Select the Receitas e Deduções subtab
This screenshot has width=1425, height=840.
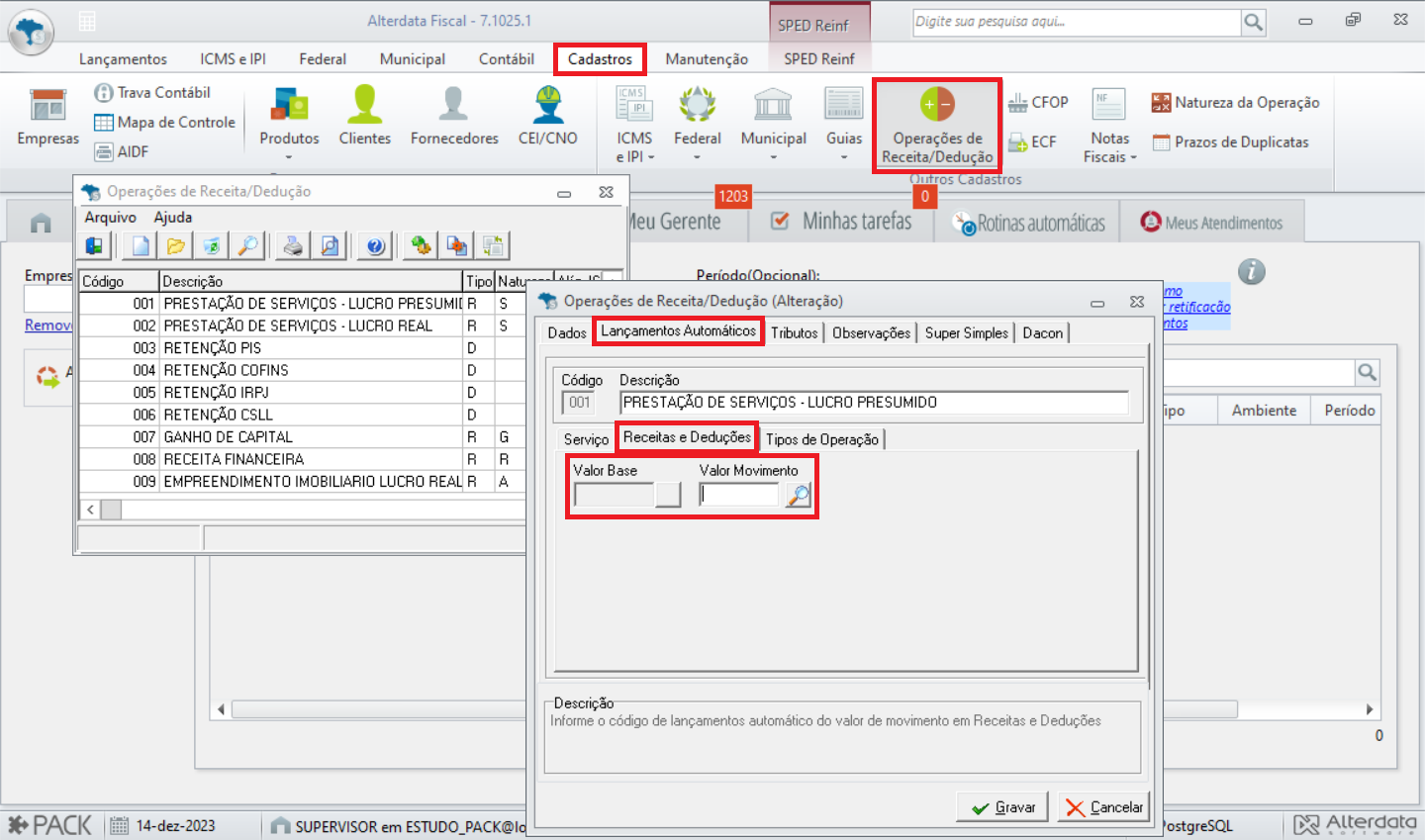point(687,437)
